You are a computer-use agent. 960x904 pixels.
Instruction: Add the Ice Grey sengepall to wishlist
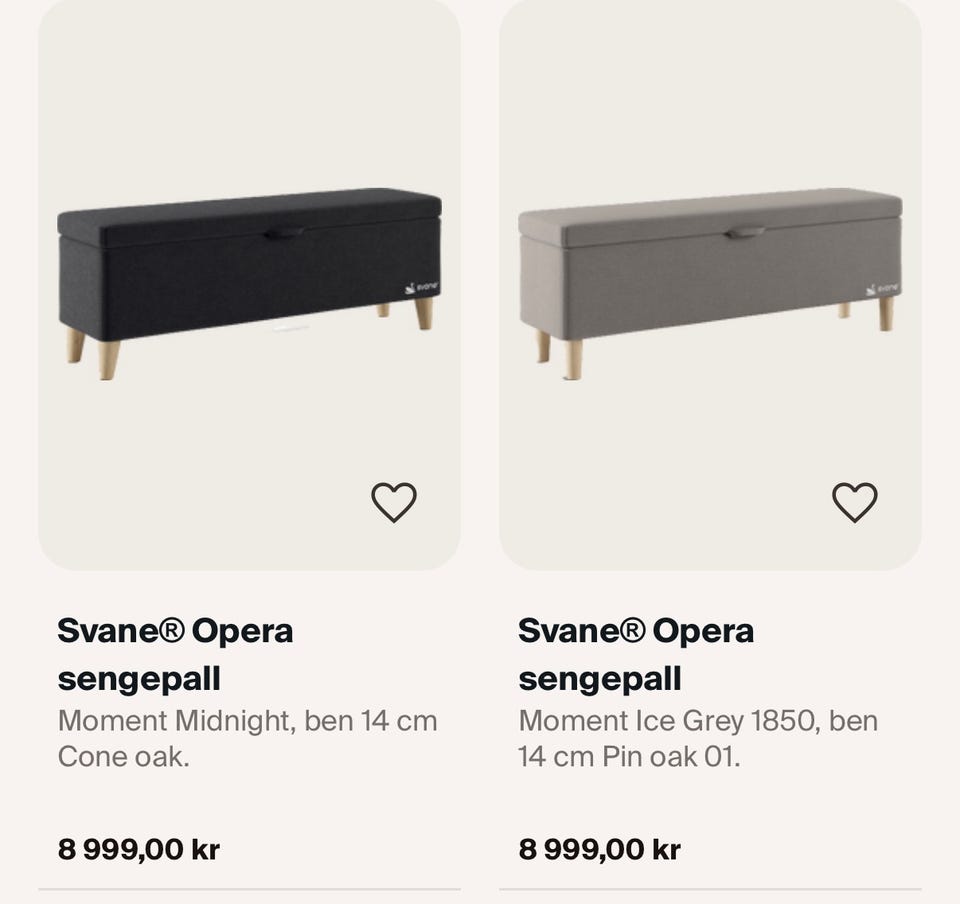pyautogui.click(x=855, y=502)
